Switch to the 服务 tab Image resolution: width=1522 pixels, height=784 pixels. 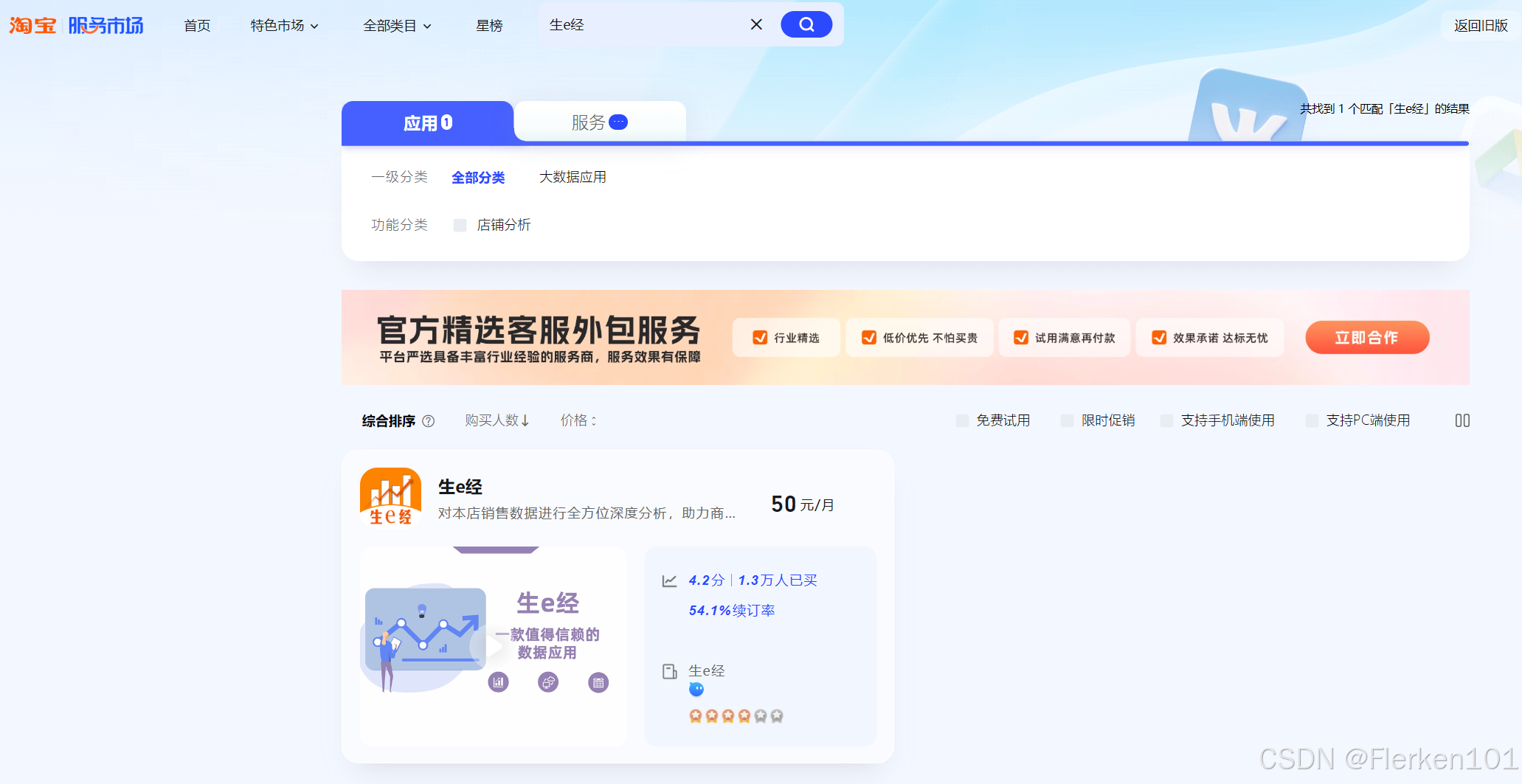click(x=600, y=122)
